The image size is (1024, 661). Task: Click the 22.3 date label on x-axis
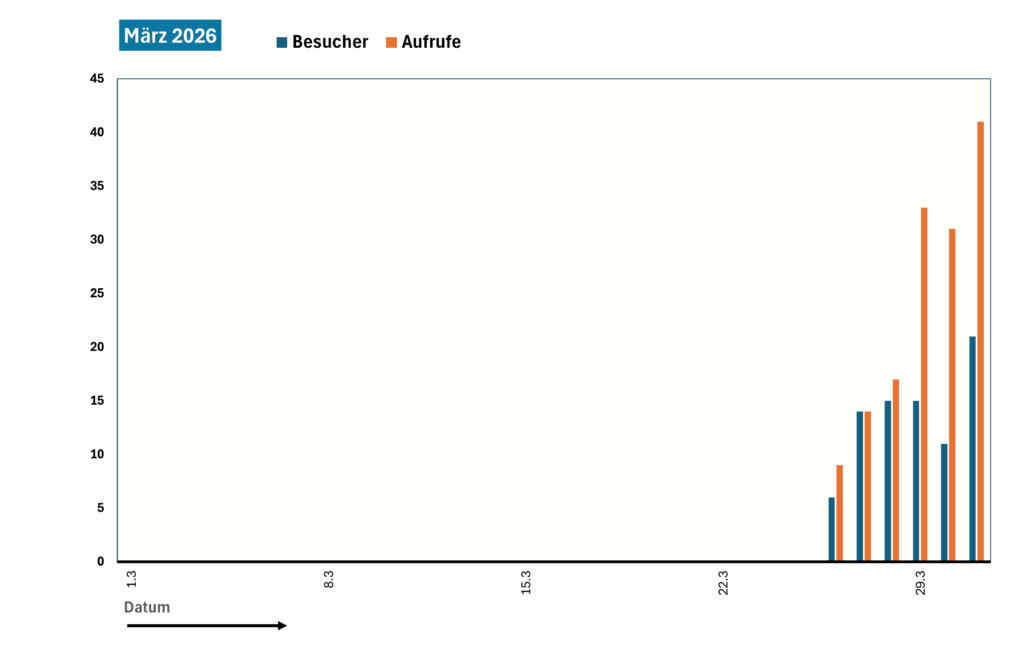click(x=723, y=581)
